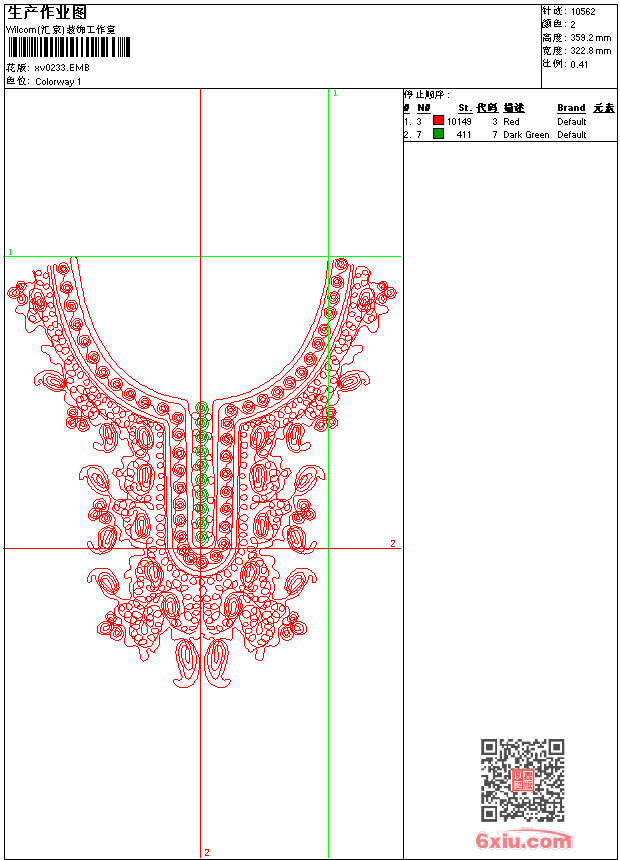Image resolution: width=620 pixels, height=860 pixels.
Task: Select stitch count 411 in Dark Green row
Action: (x=464, y=135)
